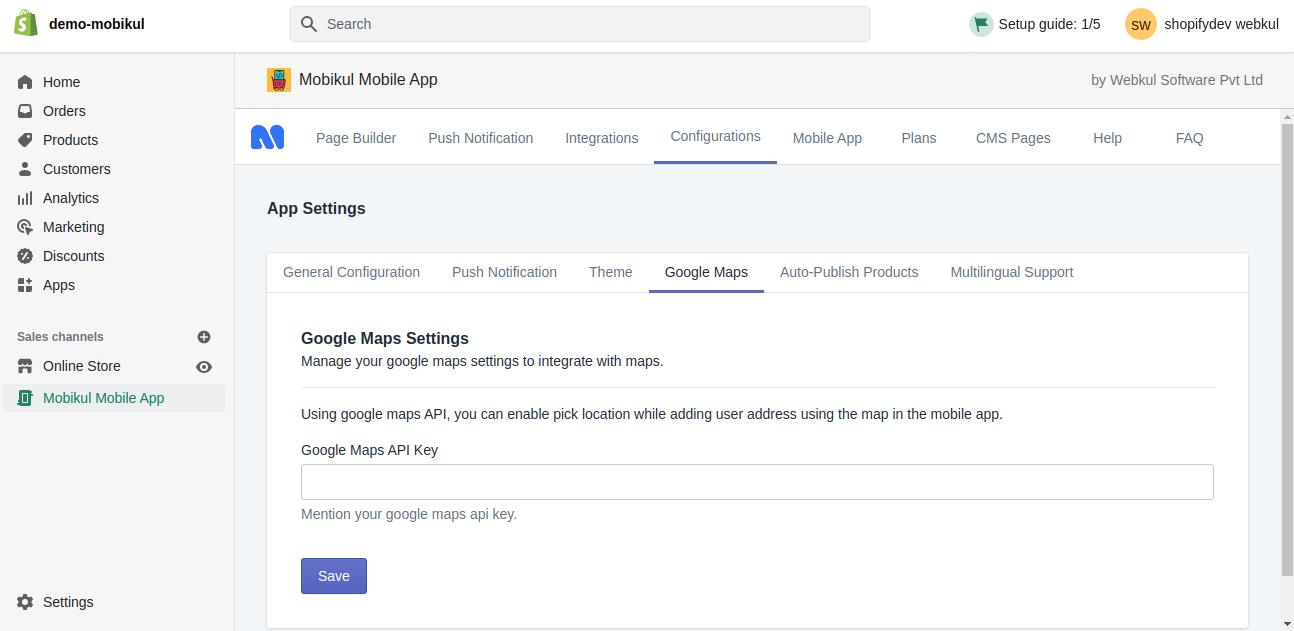The height and width of the screenshot is (631, 1294).
Task: Add a sales channel with plus icon
Action: click(x=204, y=337)
